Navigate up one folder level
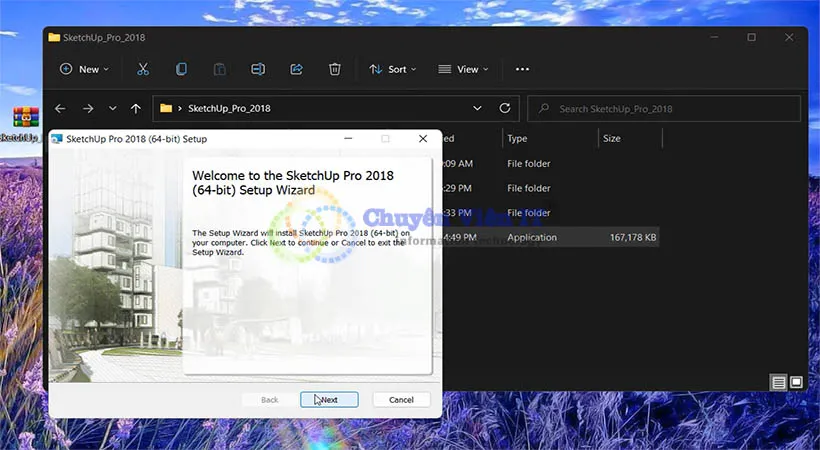Screen dimensions: 820x450 136,108
